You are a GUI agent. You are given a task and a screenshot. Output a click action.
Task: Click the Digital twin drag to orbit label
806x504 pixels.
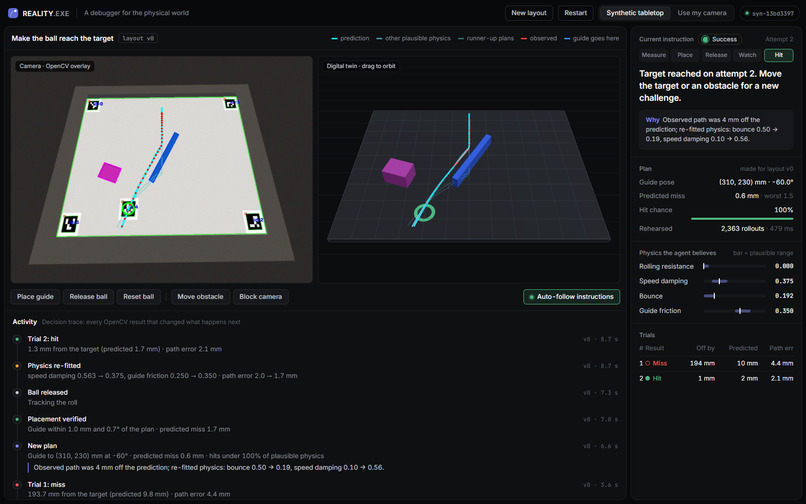click(361, 66)
